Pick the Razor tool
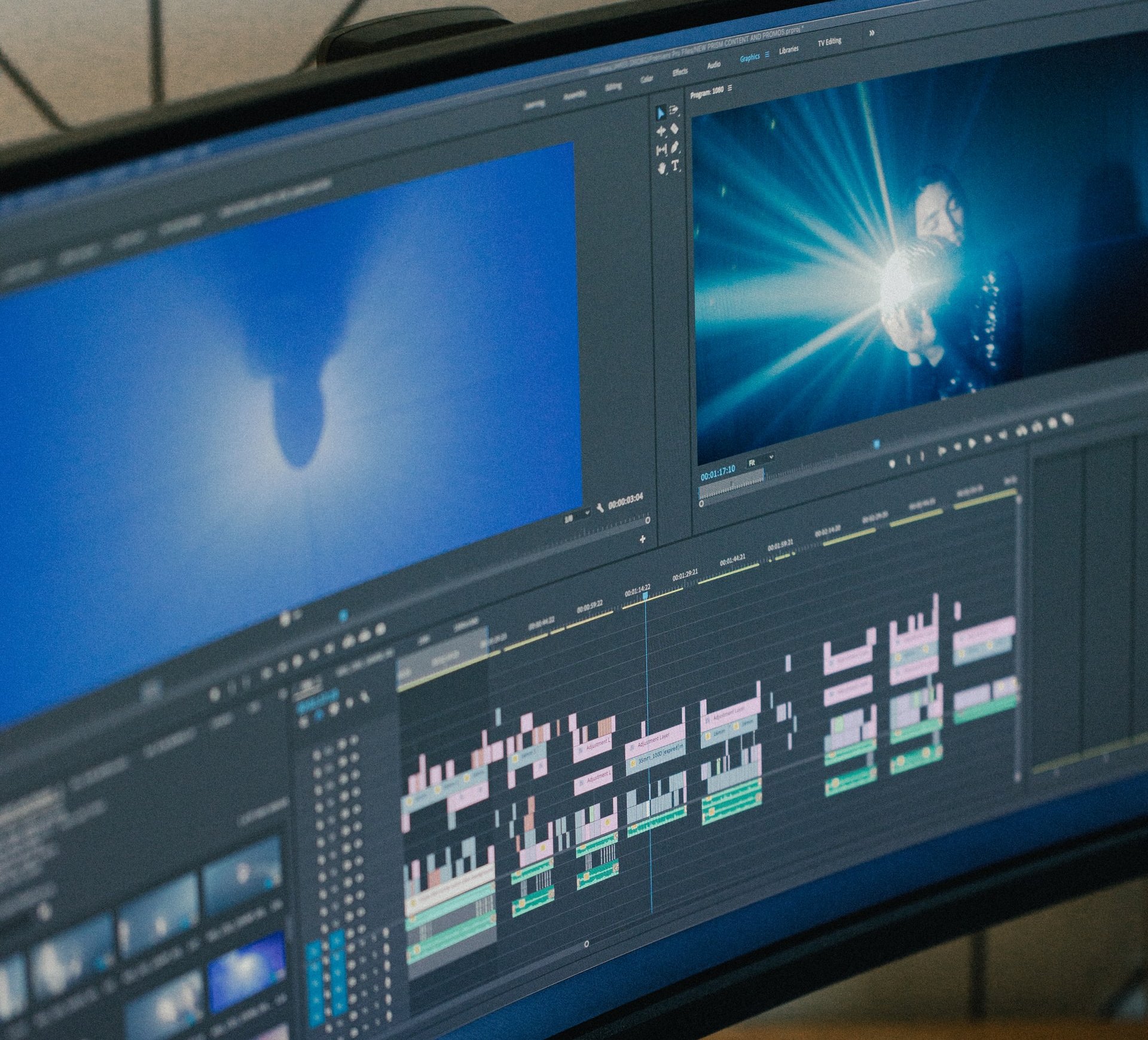The height and width of the screenshot is (1040, 1148). [x=675, y=128]
